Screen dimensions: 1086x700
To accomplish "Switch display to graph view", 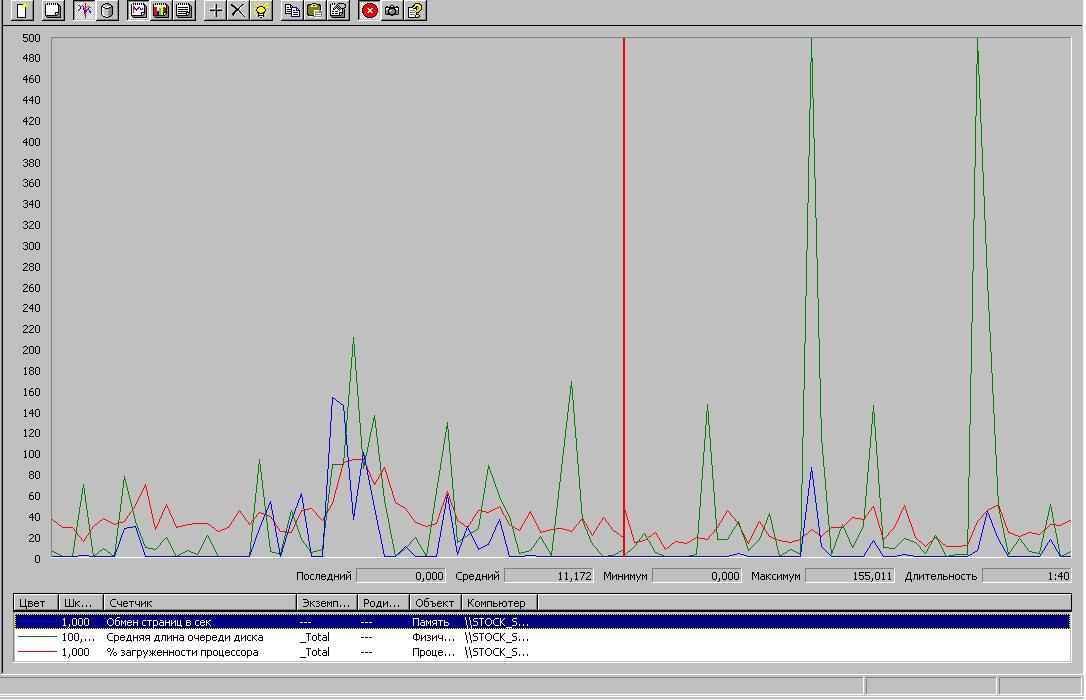I will (139, 11).
